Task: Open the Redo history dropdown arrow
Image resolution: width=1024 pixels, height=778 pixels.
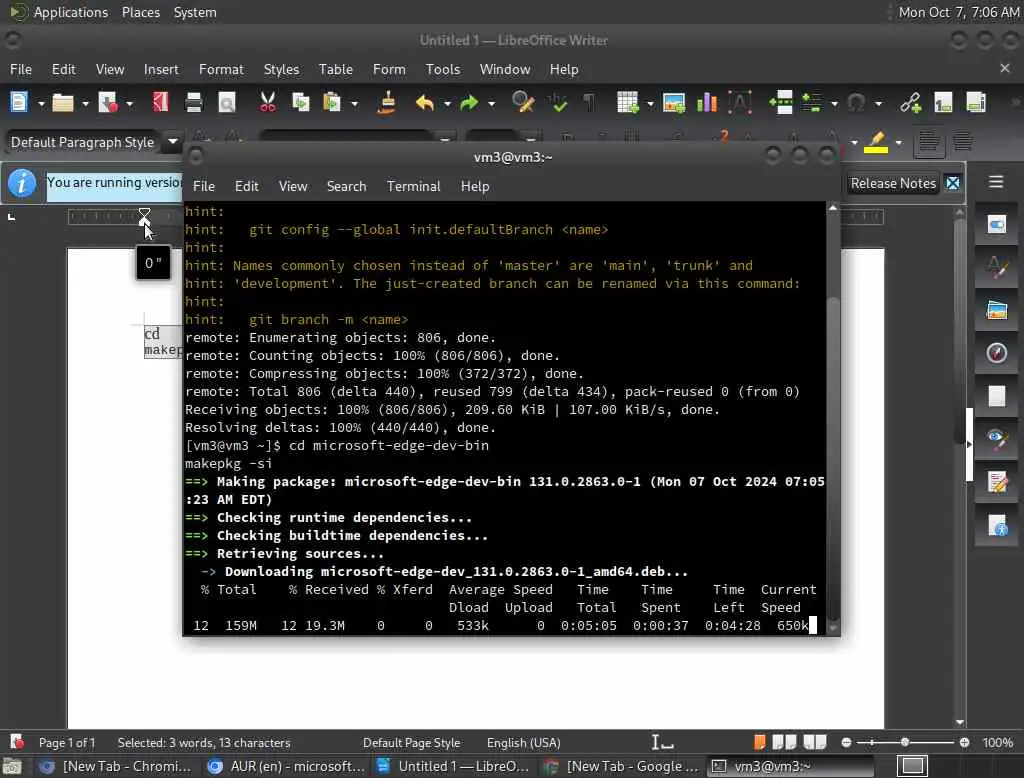Action: [491, 103]
